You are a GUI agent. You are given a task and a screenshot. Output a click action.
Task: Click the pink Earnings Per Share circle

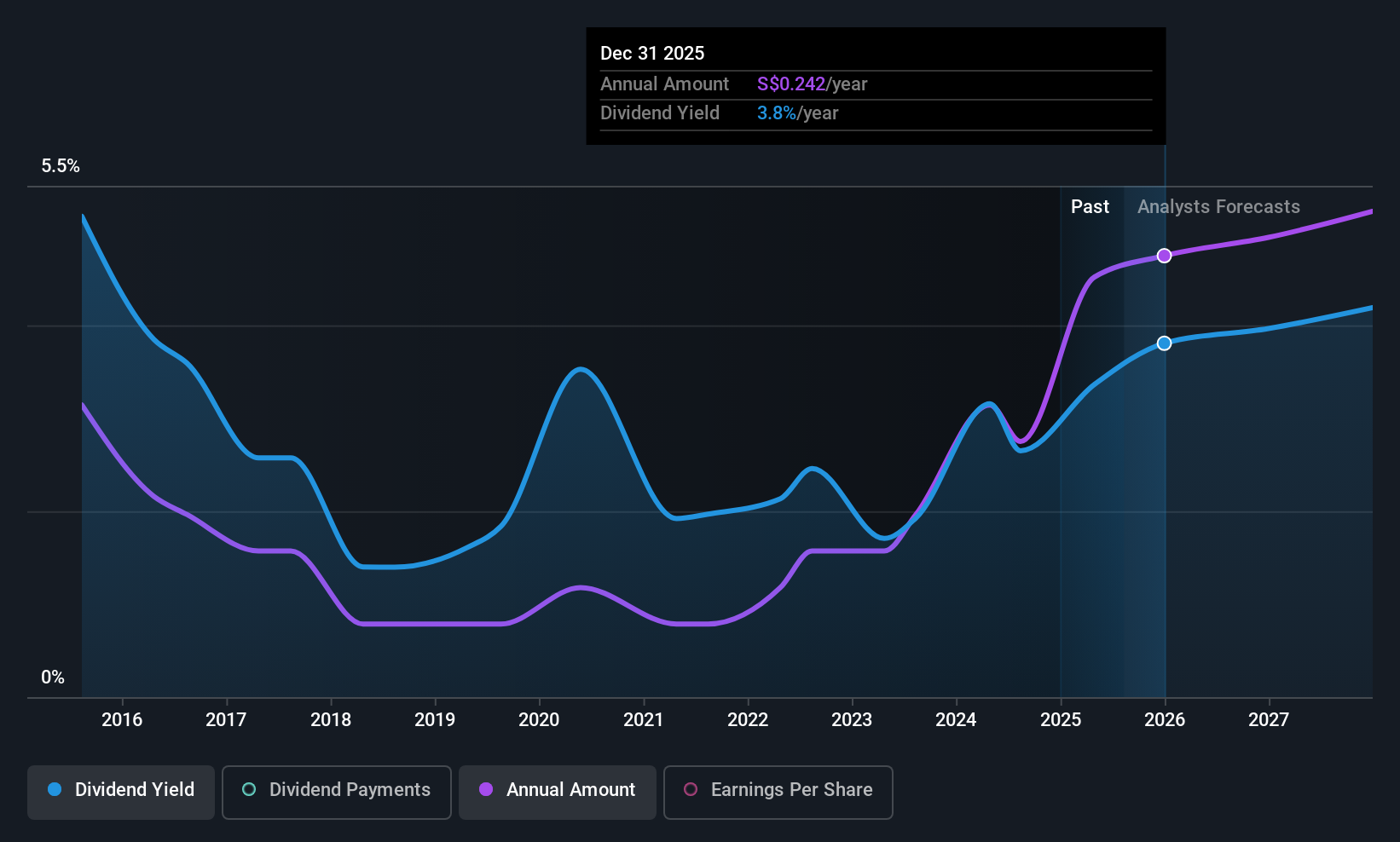(691, 789)
